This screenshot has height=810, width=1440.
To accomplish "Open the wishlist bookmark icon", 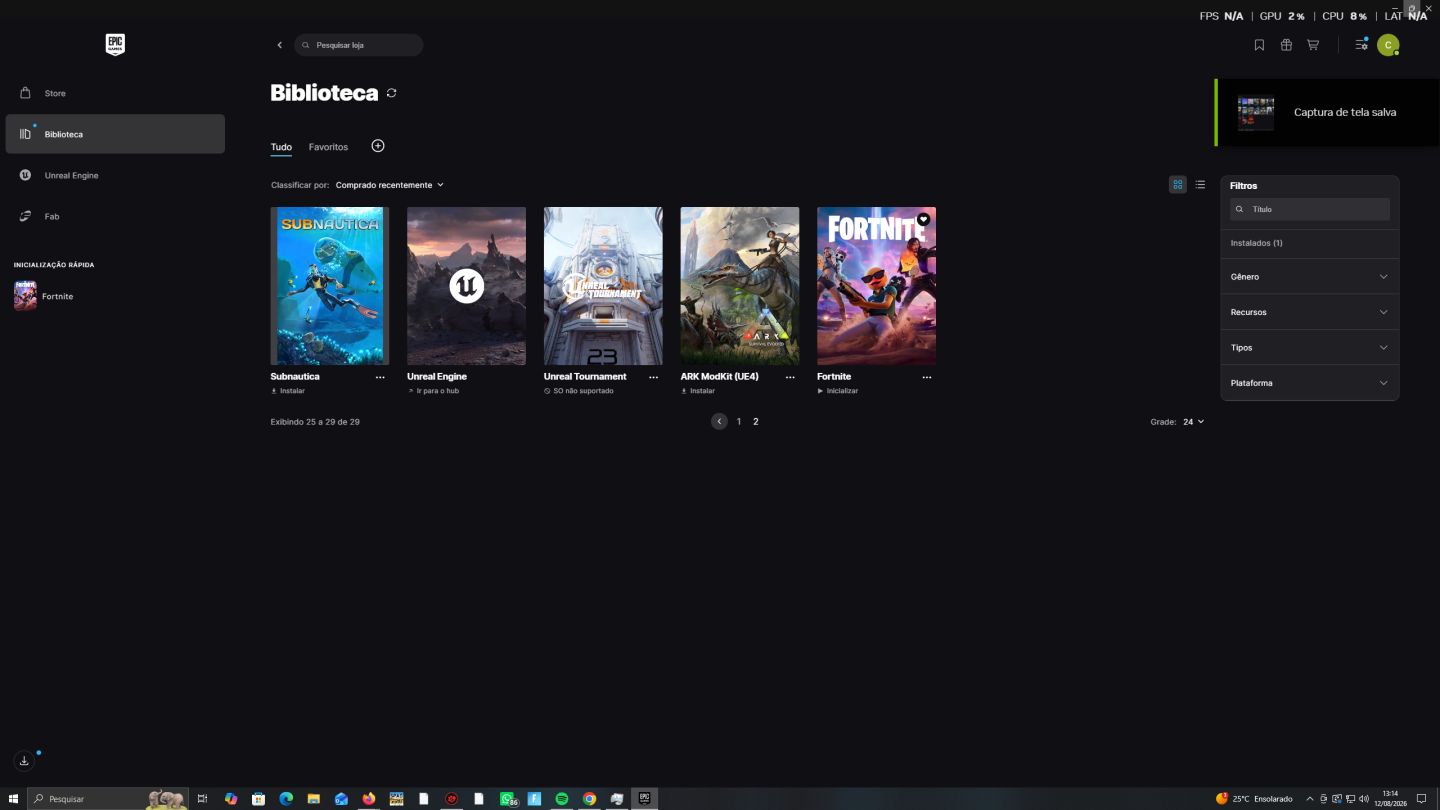I will (1259, 45).
